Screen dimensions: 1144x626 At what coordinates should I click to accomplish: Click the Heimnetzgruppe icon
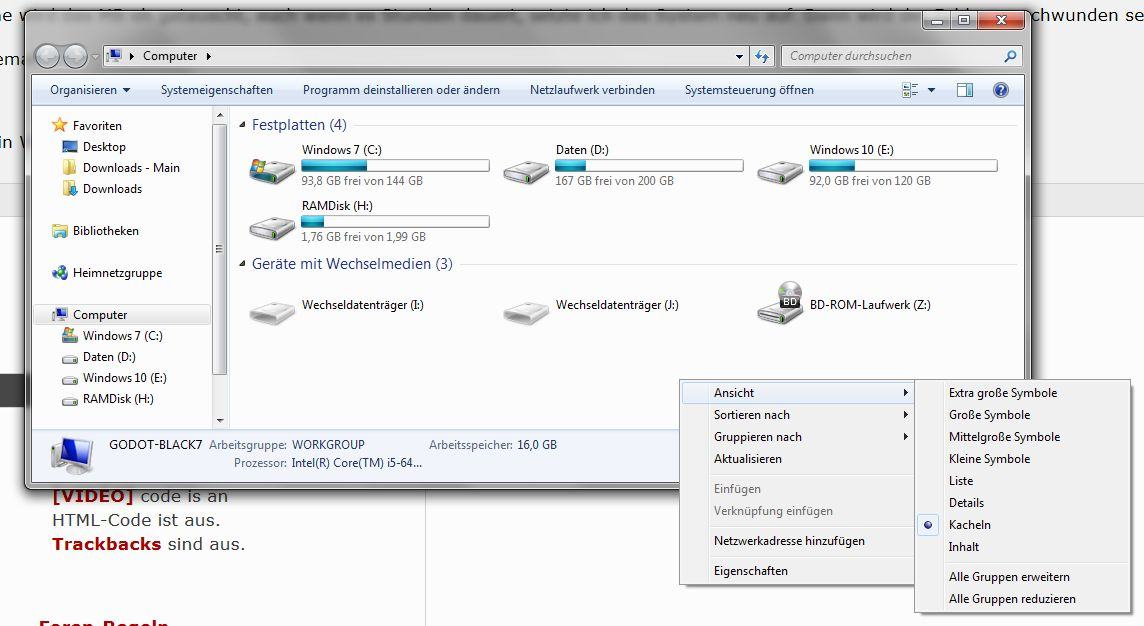pyautogui.click(x=60, y=273)
